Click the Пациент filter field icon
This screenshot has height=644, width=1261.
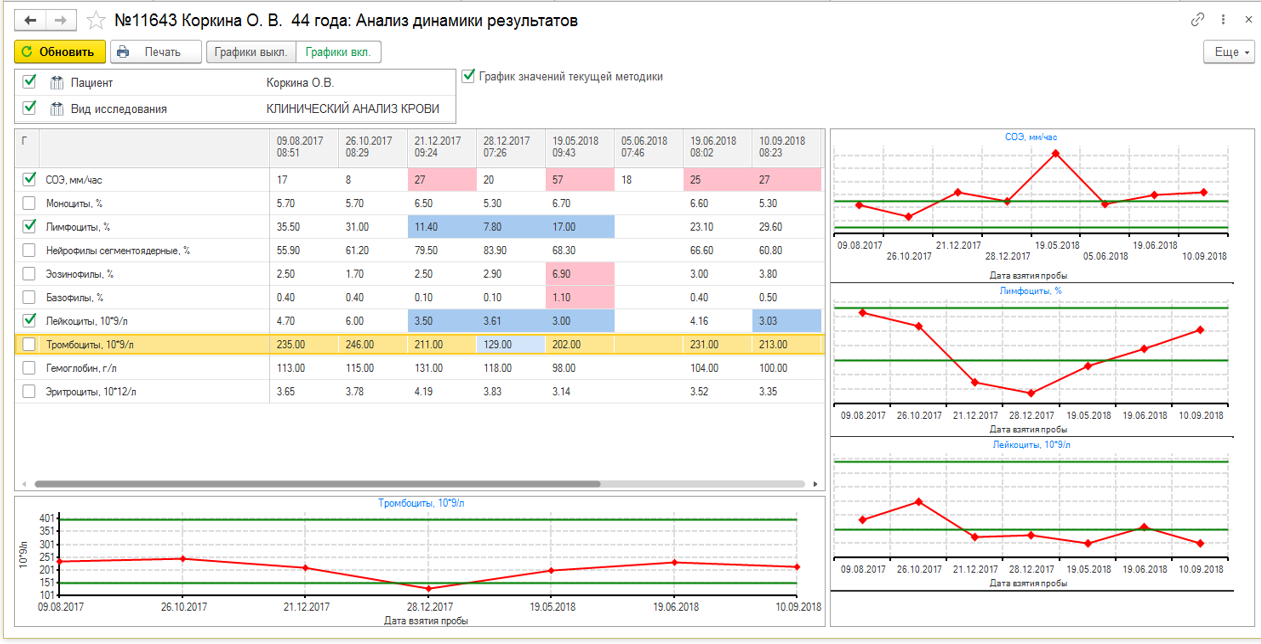click(57, 83)
